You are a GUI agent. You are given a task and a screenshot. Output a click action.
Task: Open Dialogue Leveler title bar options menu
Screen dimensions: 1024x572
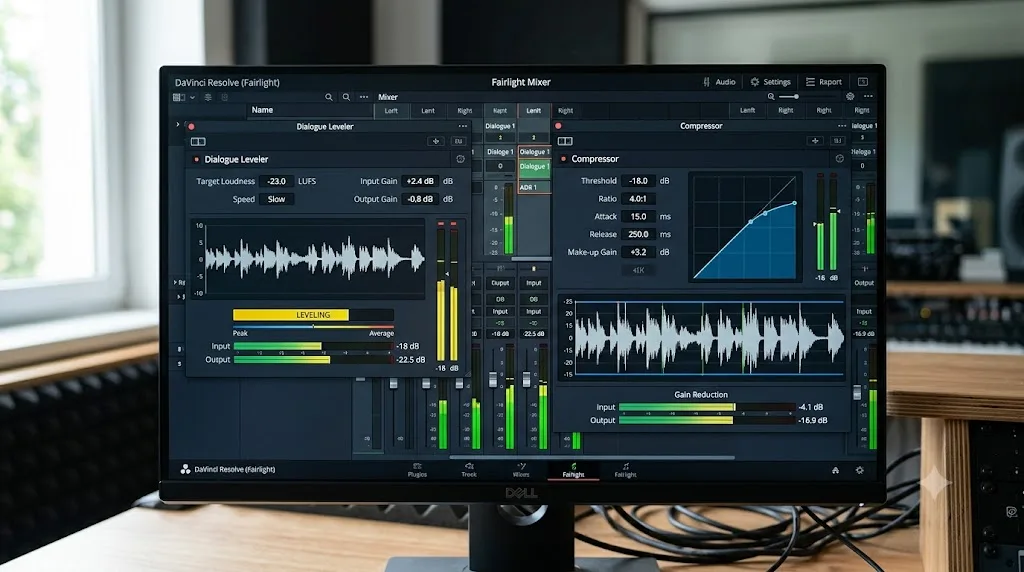point(462,127)
